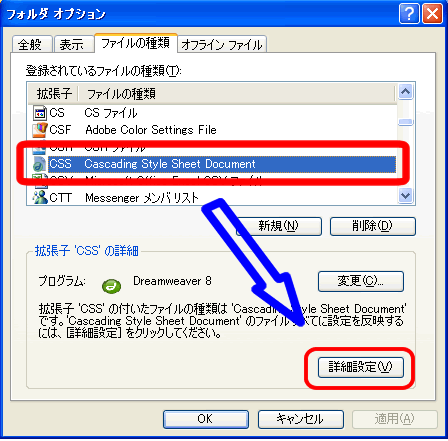Image resolution: width=448 pixels, height=441 pixels.
Task: Sort the list by 拡張子 column header
Action: coord(53,93)
